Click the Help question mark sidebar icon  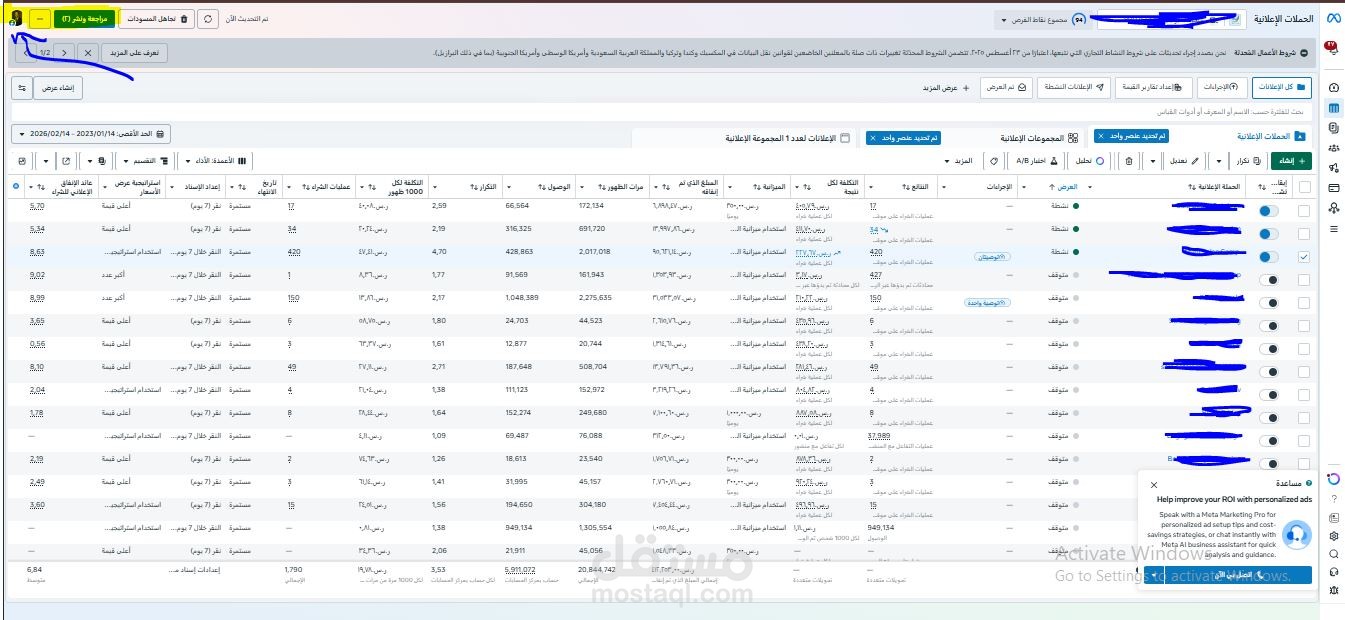(x=1333, y=499)
